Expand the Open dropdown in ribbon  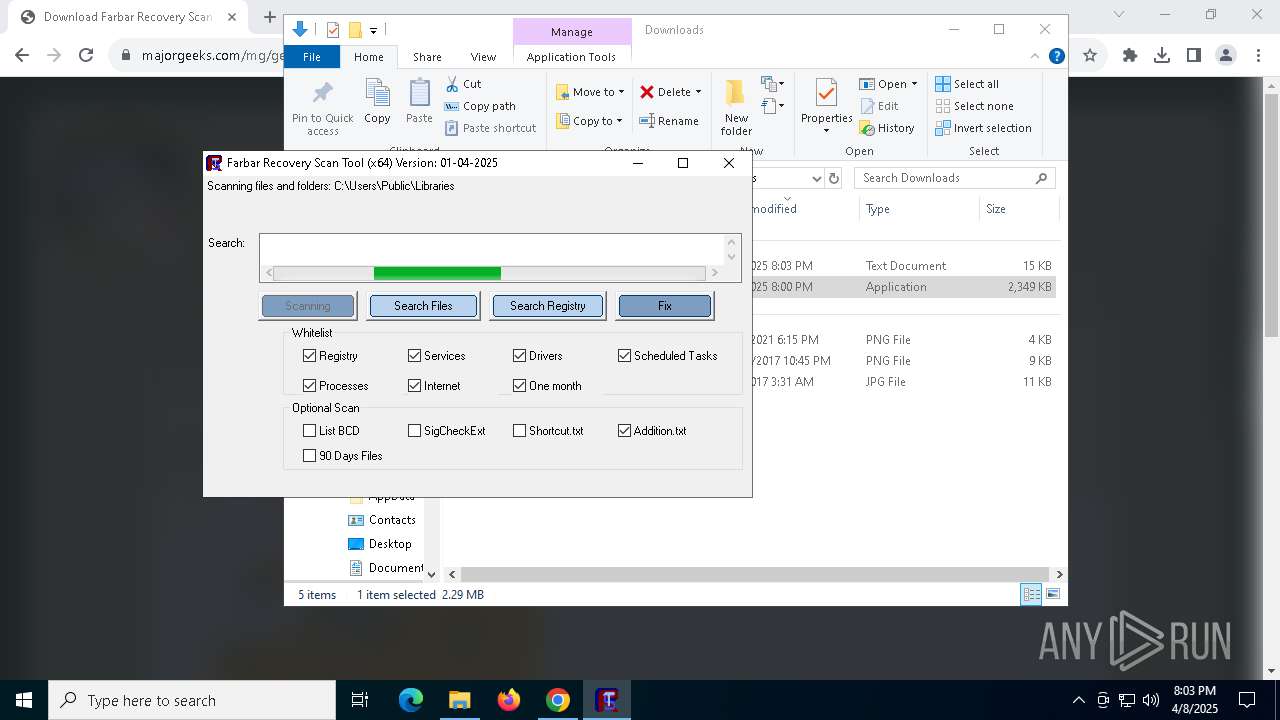tap(914, 84)
